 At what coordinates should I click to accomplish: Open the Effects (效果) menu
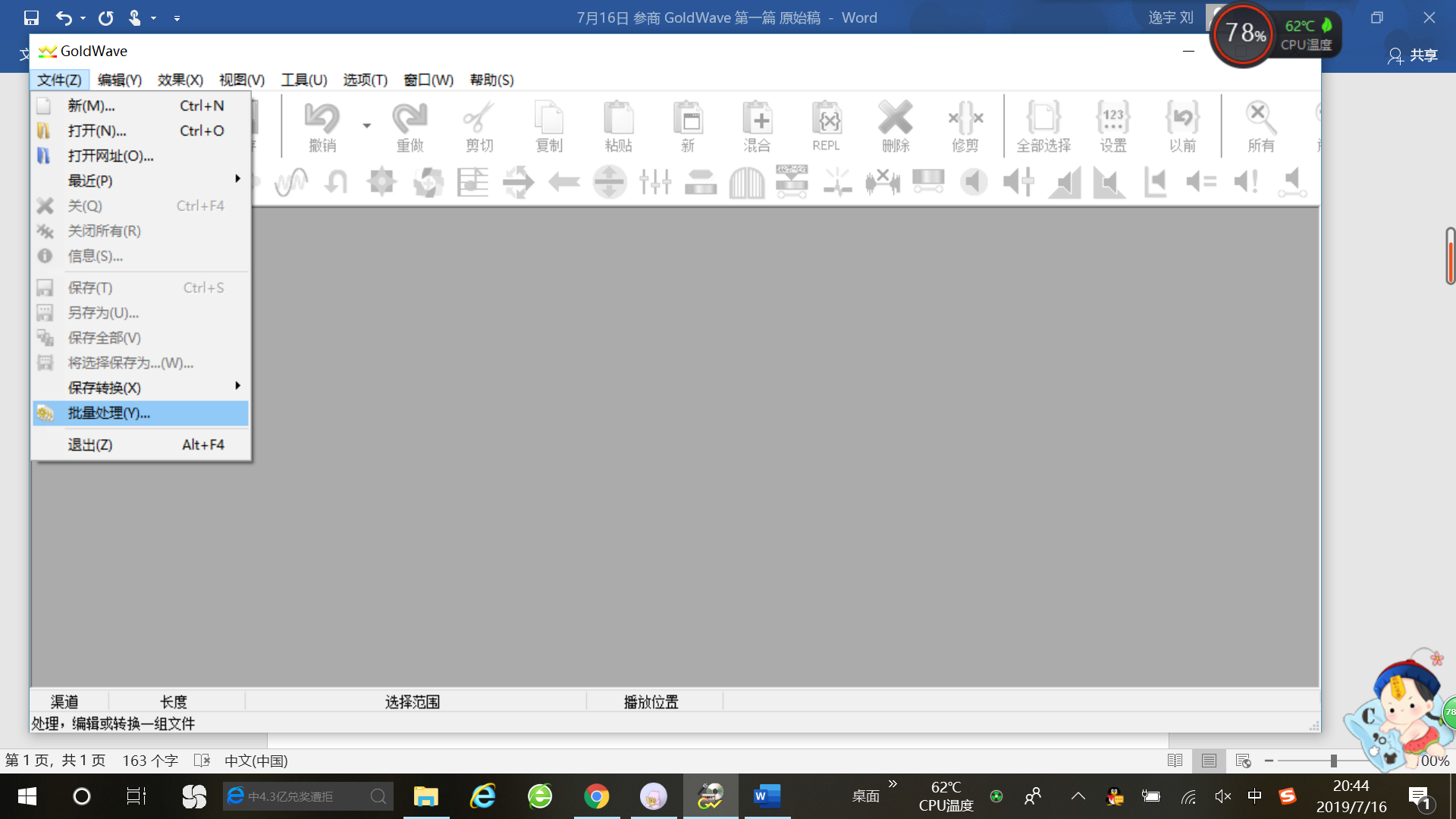(180, 80)
